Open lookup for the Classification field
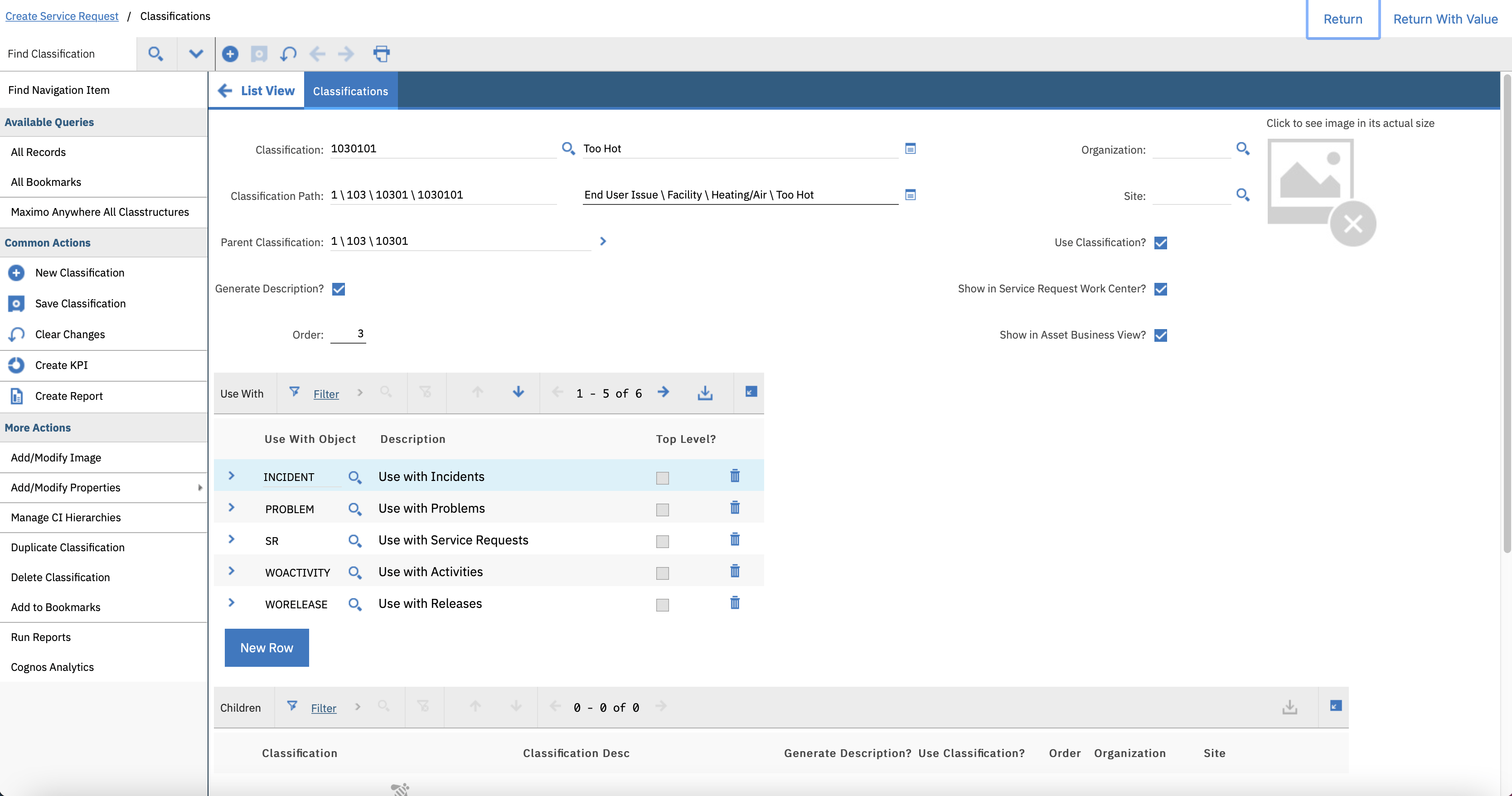The image size is (1512, 796). pyautogui.click(x=568, y=149)
